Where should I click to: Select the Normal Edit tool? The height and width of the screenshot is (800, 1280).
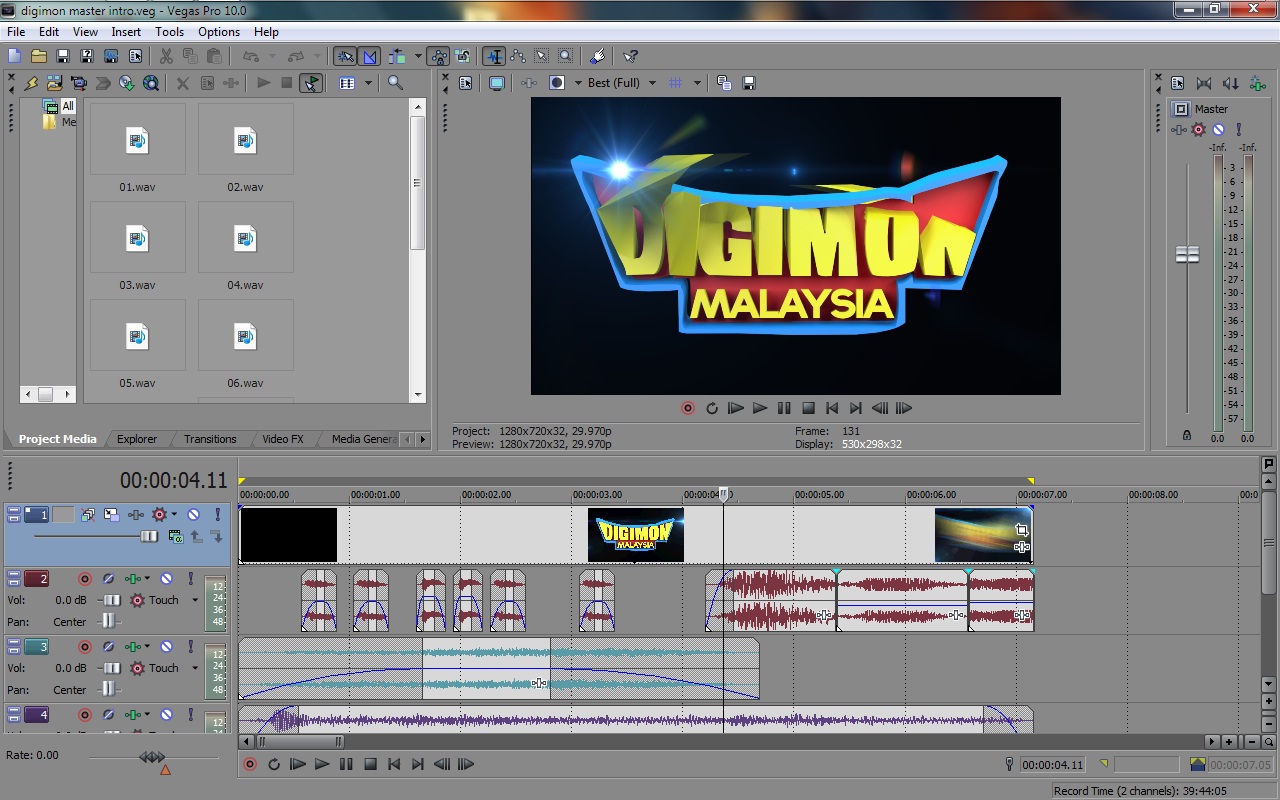click(493, 56)
